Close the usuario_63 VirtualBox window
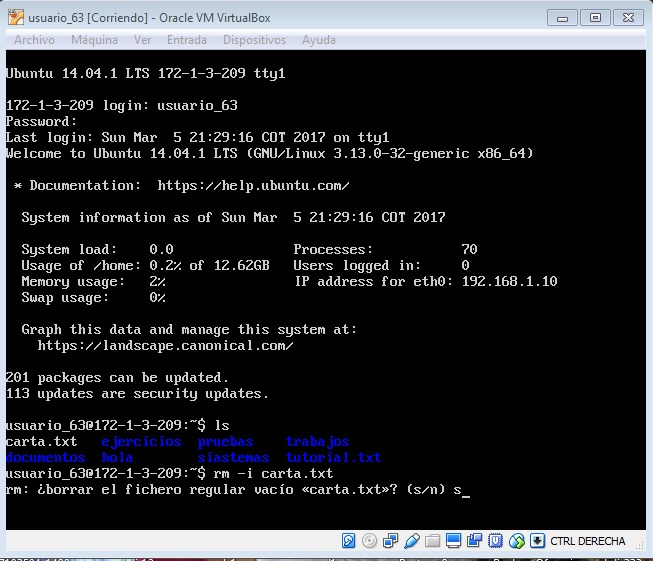The width and height of the screenshot is (653, 561). click(x=628, y=18)
